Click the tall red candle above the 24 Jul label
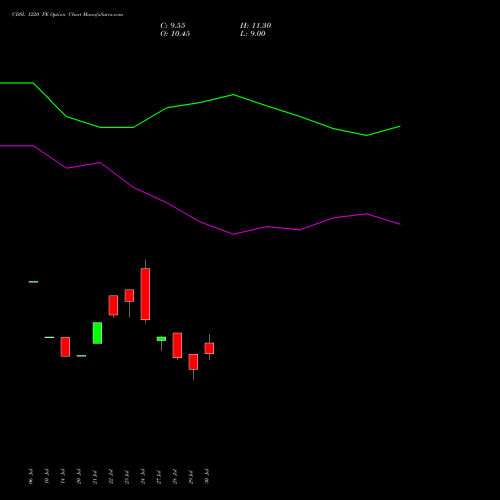Viewport: 500px width, 500px height. click(x=145, y=294)
